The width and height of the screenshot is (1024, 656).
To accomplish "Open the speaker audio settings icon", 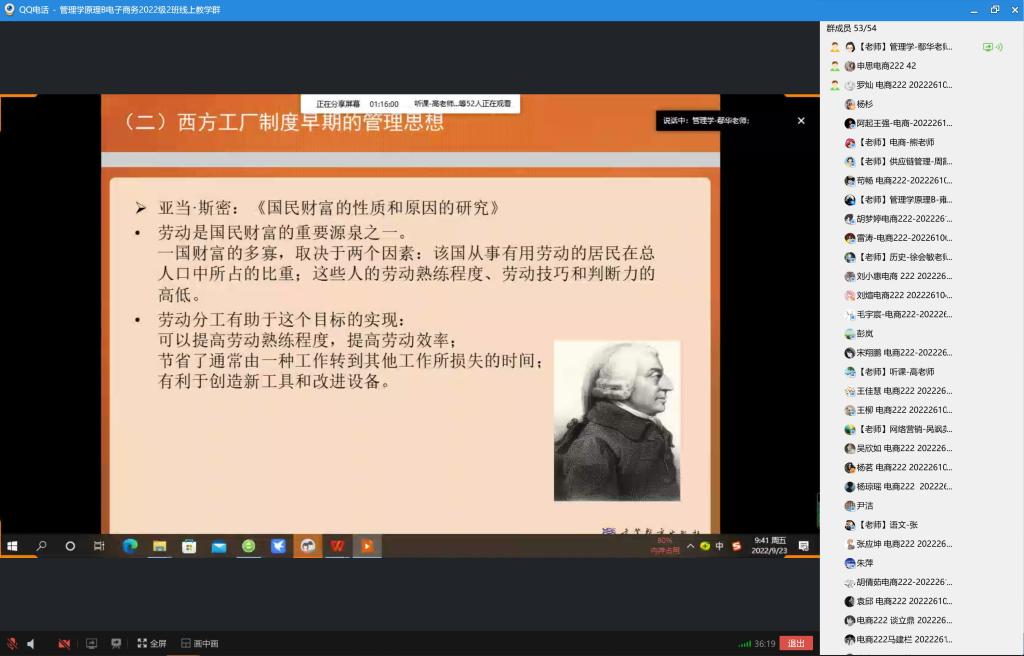I will 30,643.
